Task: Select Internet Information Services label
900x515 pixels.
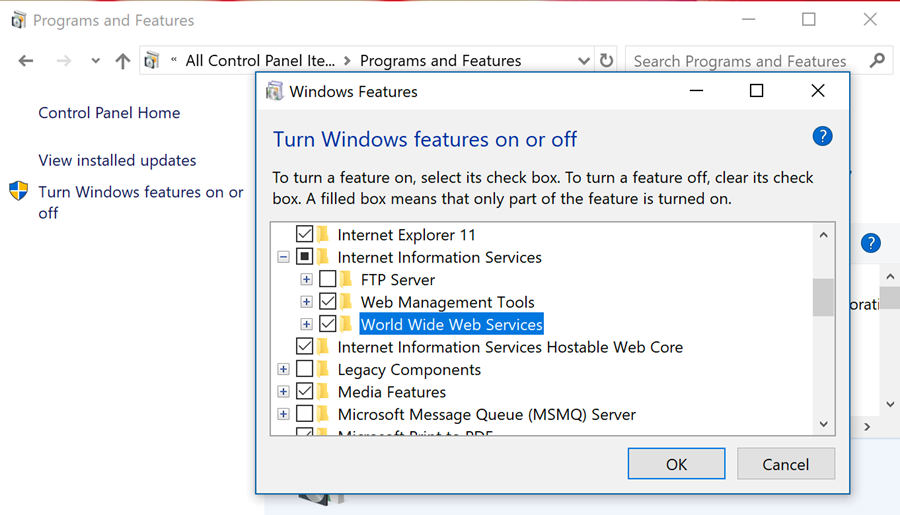Action: point(440,257)
